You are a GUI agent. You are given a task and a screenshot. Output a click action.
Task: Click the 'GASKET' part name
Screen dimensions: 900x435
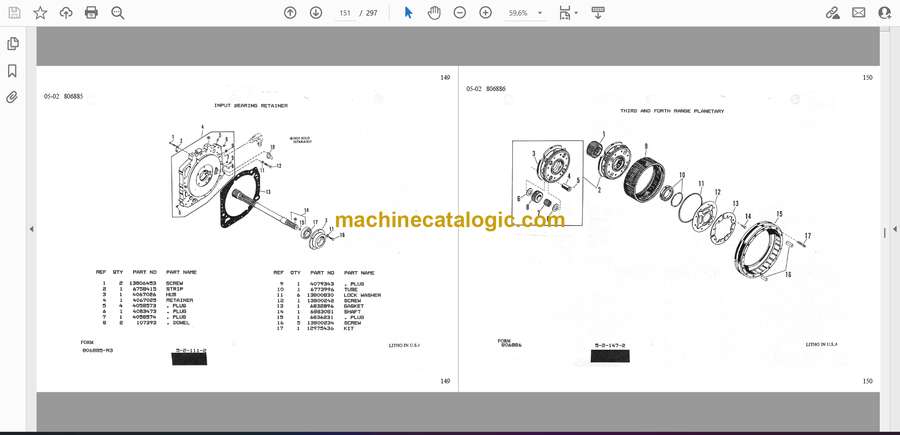tap(354, 306)
